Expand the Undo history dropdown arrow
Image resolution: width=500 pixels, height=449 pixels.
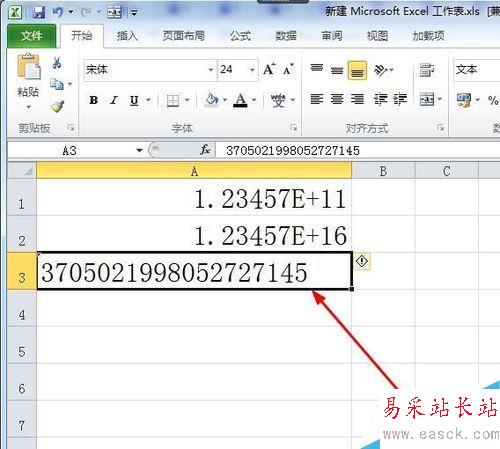(x=71, y=12)
